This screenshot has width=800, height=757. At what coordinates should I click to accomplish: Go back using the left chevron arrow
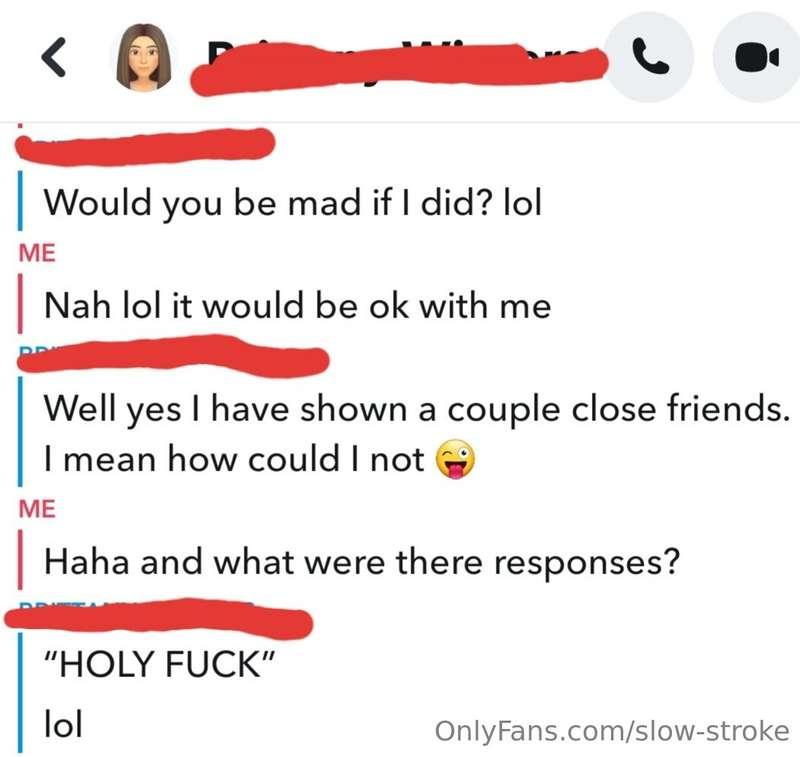tap(54, 57)
